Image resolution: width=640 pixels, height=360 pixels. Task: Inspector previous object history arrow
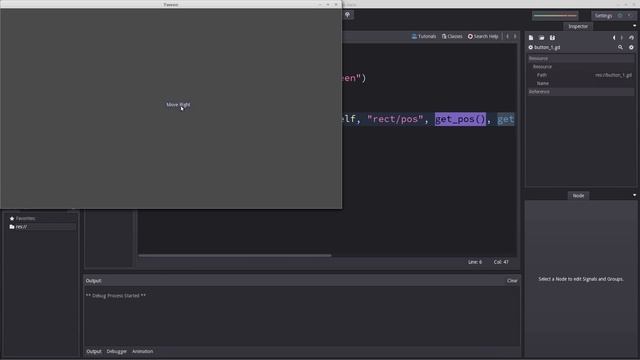point(614,38)
